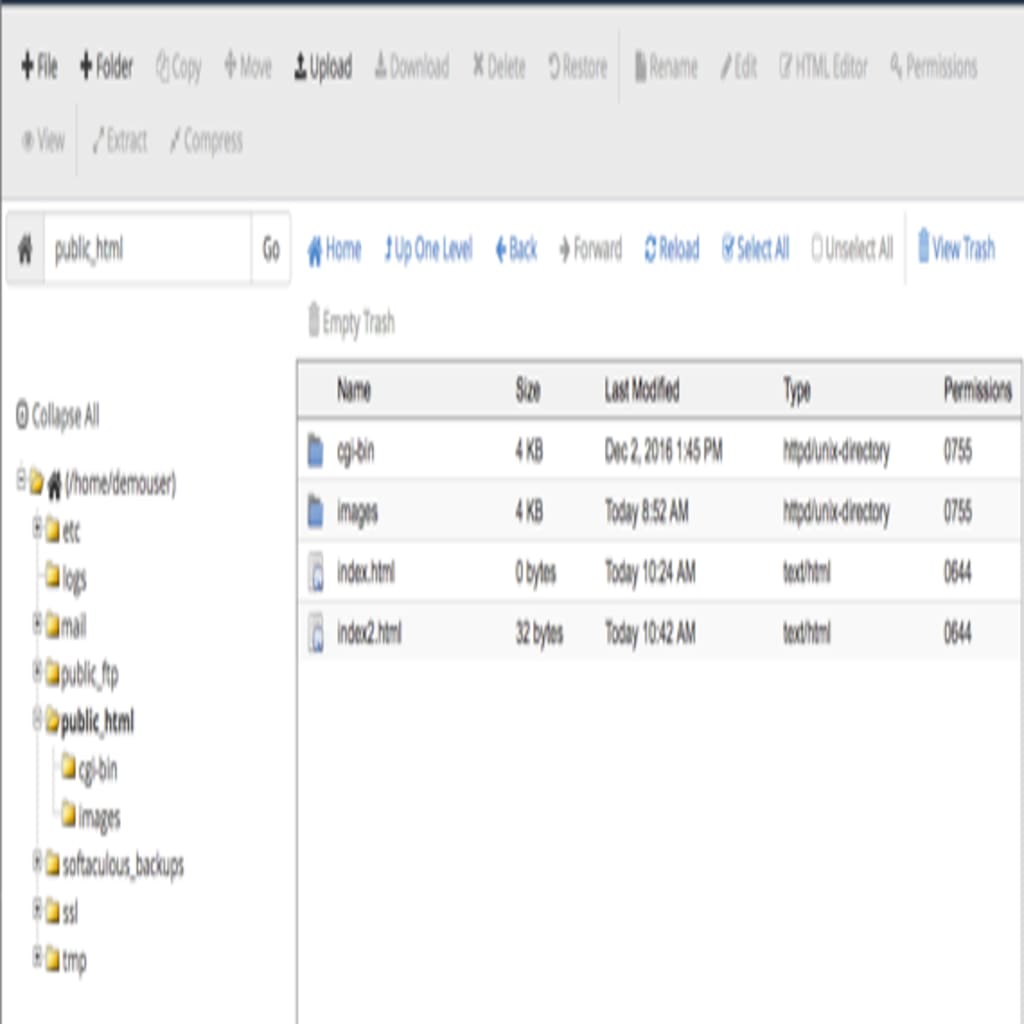Screen dimensions: 1024x1024
Task: Collapse the (/home/demouser) root node
Action: (x=21, y=479)
